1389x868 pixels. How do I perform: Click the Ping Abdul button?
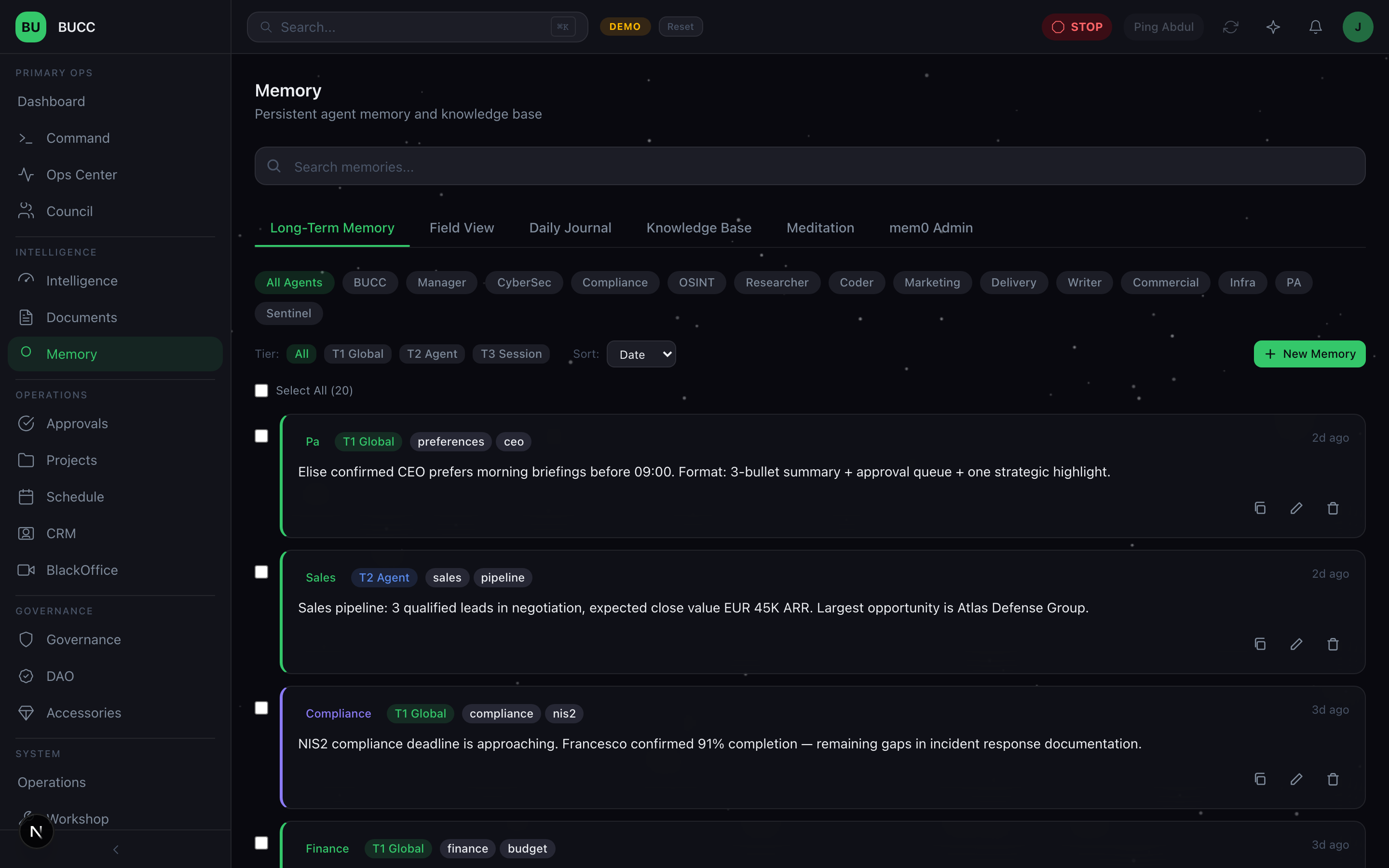1163,27
